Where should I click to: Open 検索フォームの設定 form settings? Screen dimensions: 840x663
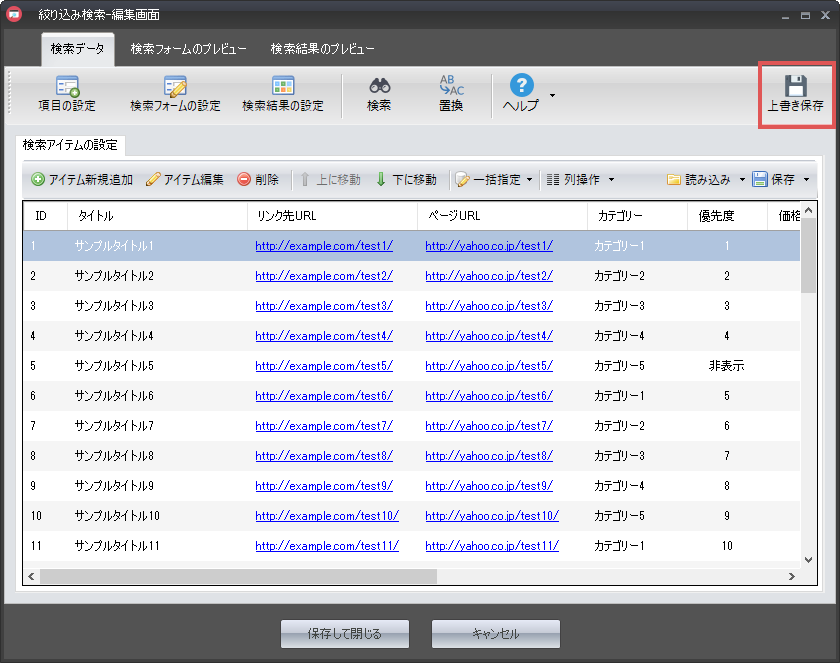click(175, 87)
